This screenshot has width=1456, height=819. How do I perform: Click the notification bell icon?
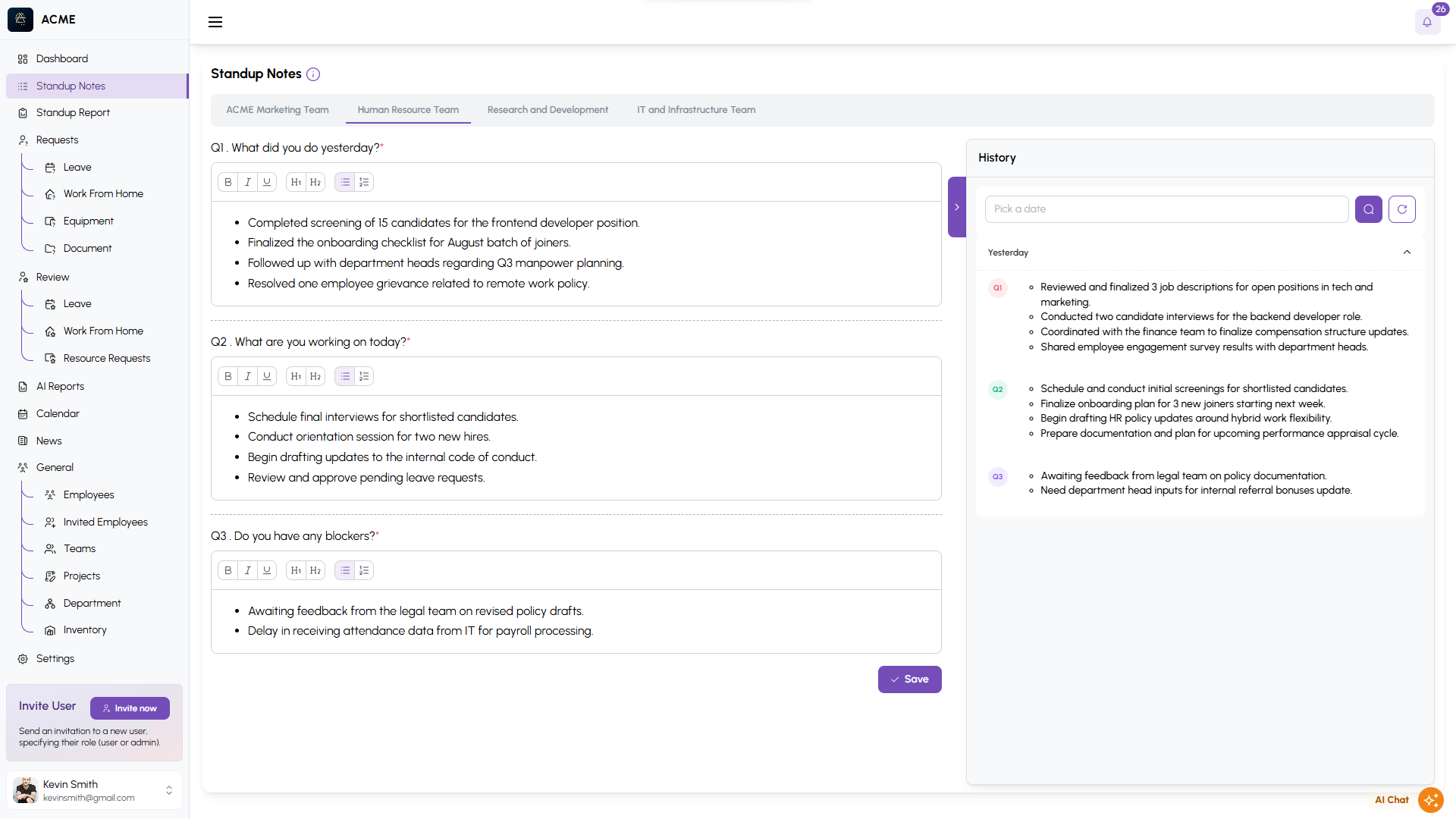pos(1426,22)
